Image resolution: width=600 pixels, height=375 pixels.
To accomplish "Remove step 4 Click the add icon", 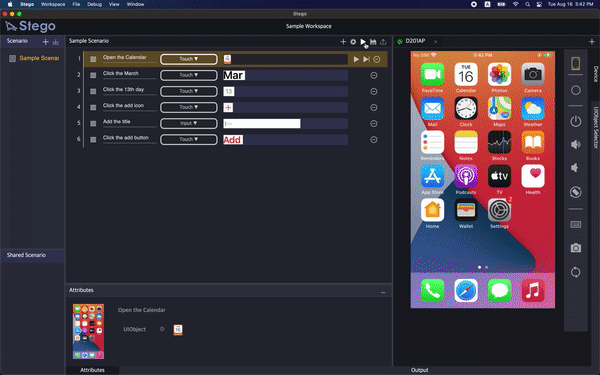I will coord(374,108).
